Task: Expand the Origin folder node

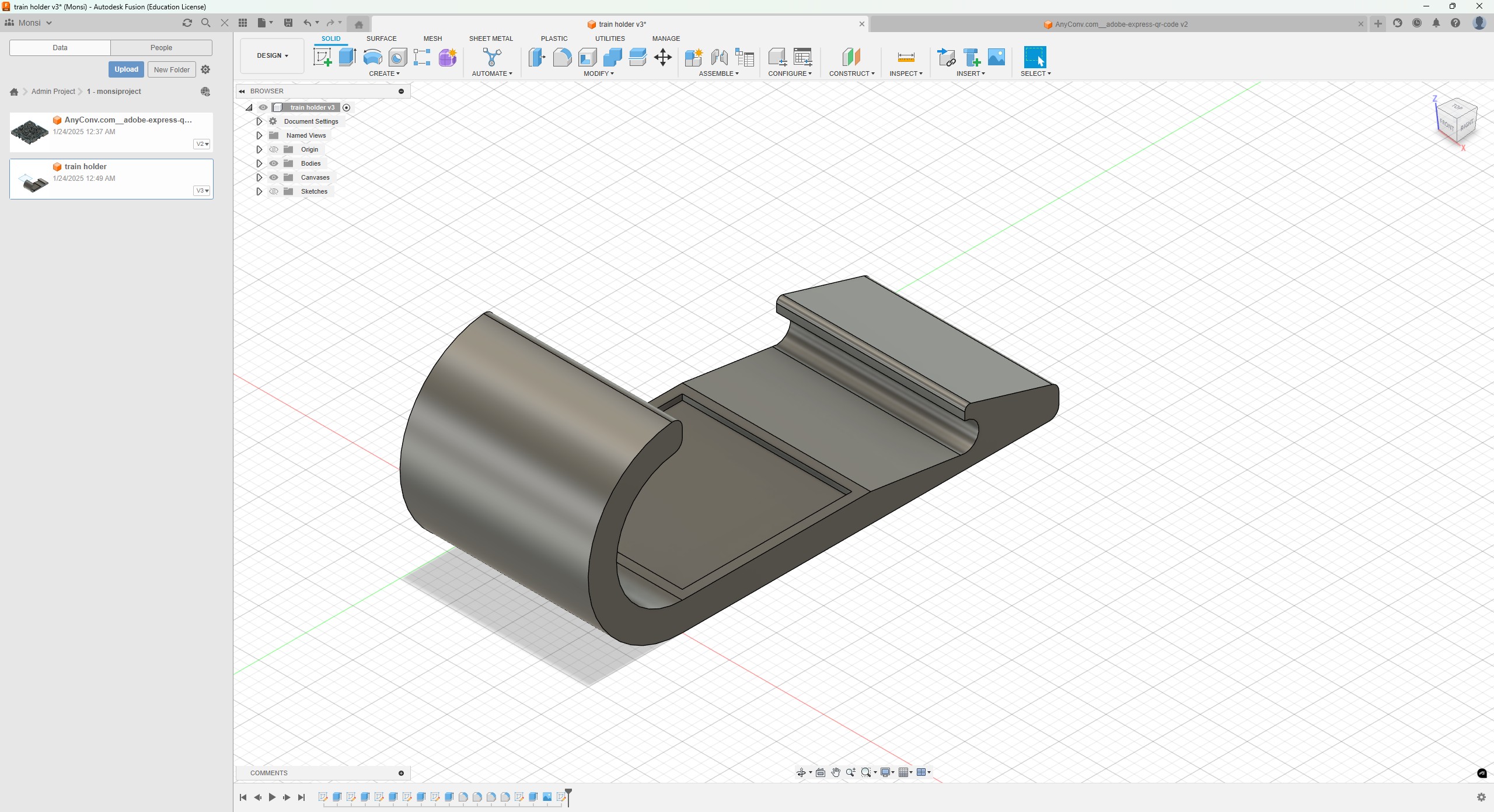Action: tap(259, 149)
